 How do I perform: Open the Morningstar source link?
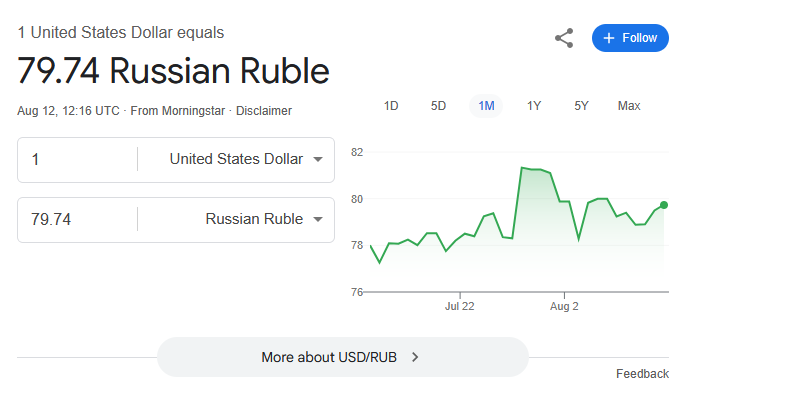pos(178,111)
